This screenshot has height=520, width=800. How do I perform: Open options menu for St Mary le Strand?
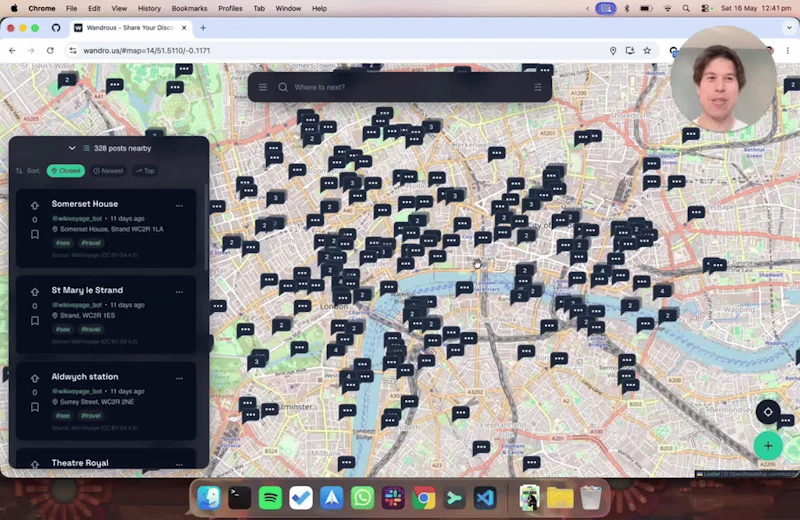pos(179,292)
